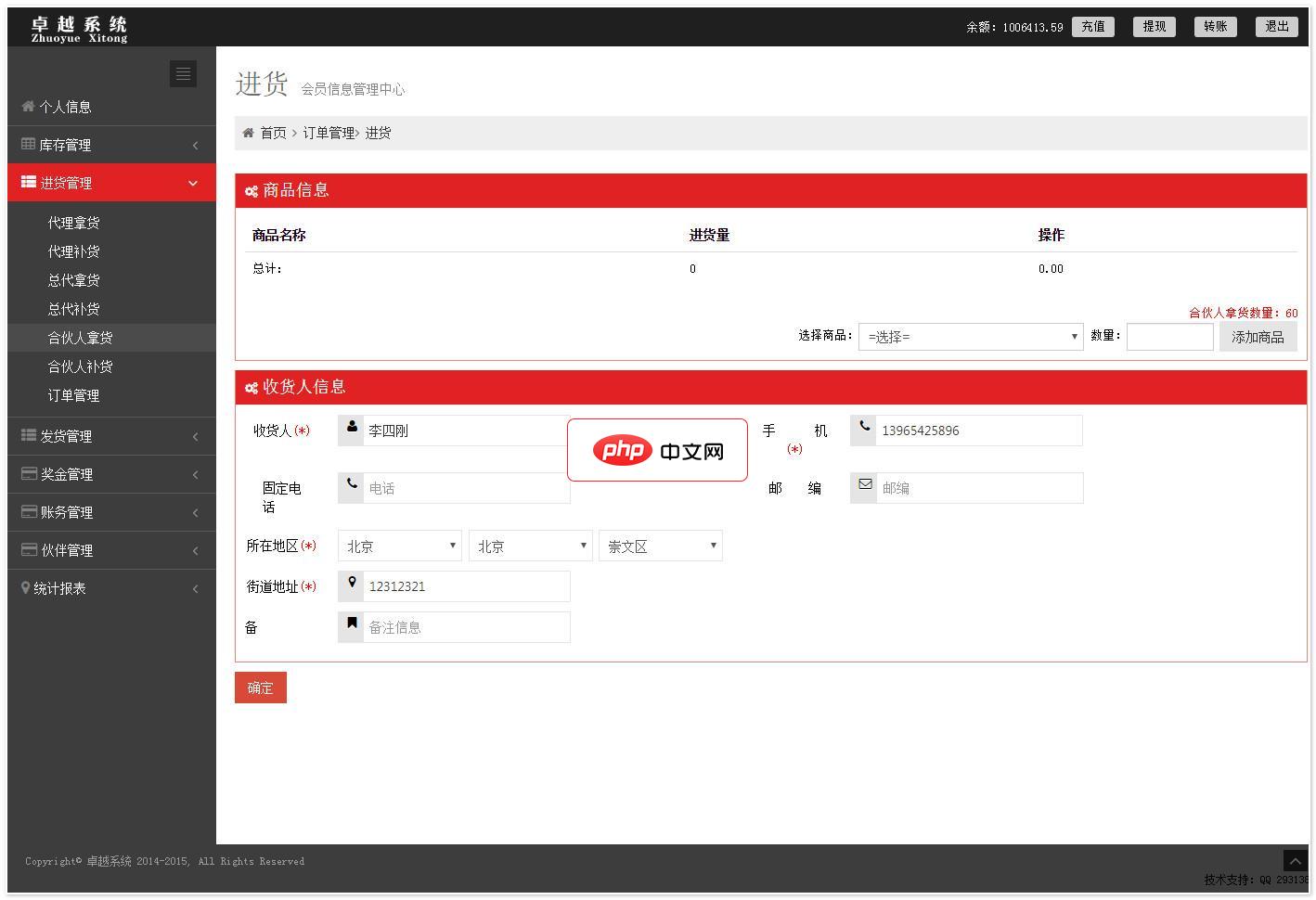Click the phone icon beside the 手机 field

coord(863,427)
